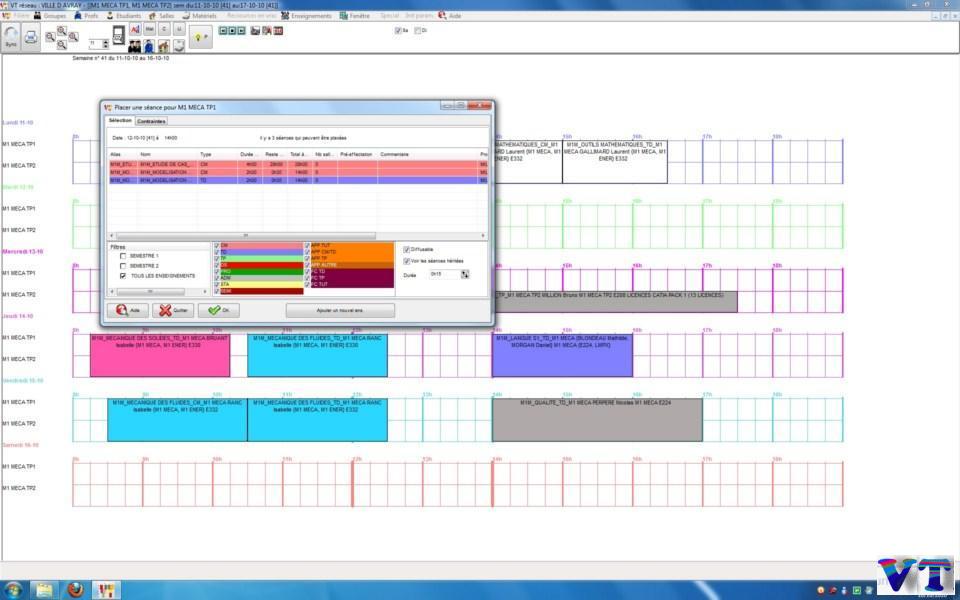Click the Sync refresh icon
The image size is (960, 600).
[x=11, y=36]
